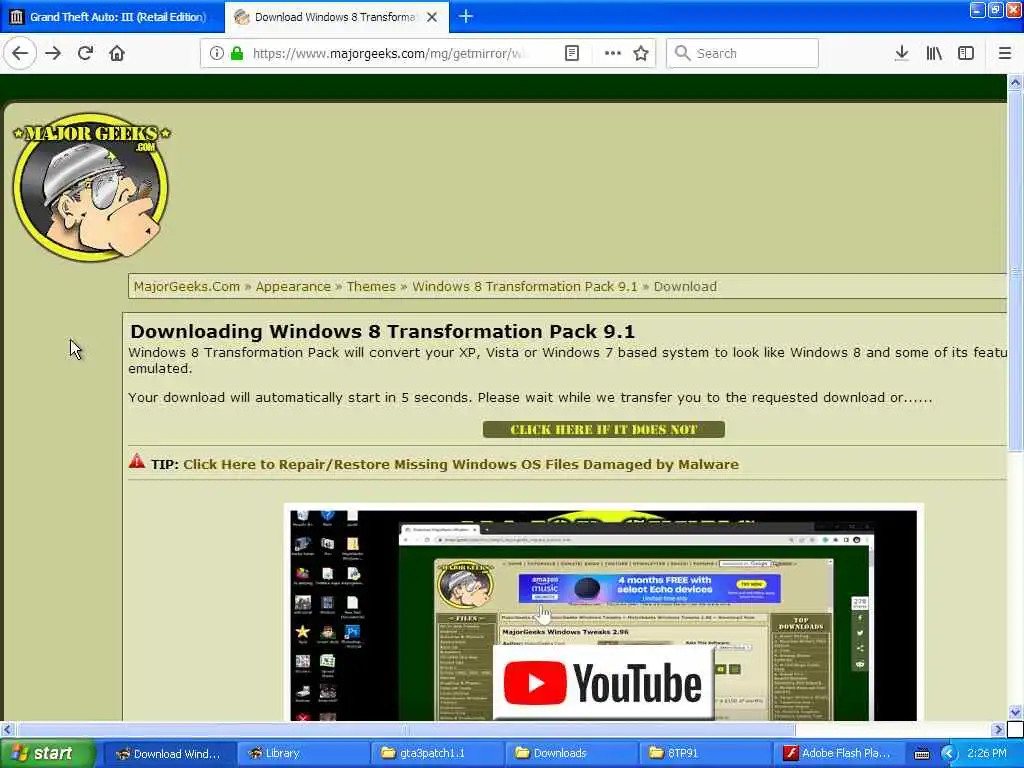Toggle reader view icon
The image size is (1024, 768).
(x=572, y=54)
